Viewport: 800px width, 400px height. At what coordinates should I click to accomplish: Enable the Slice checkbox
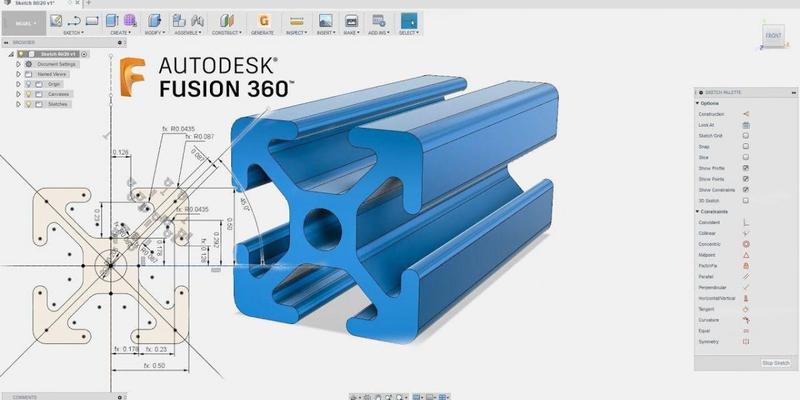746,157
